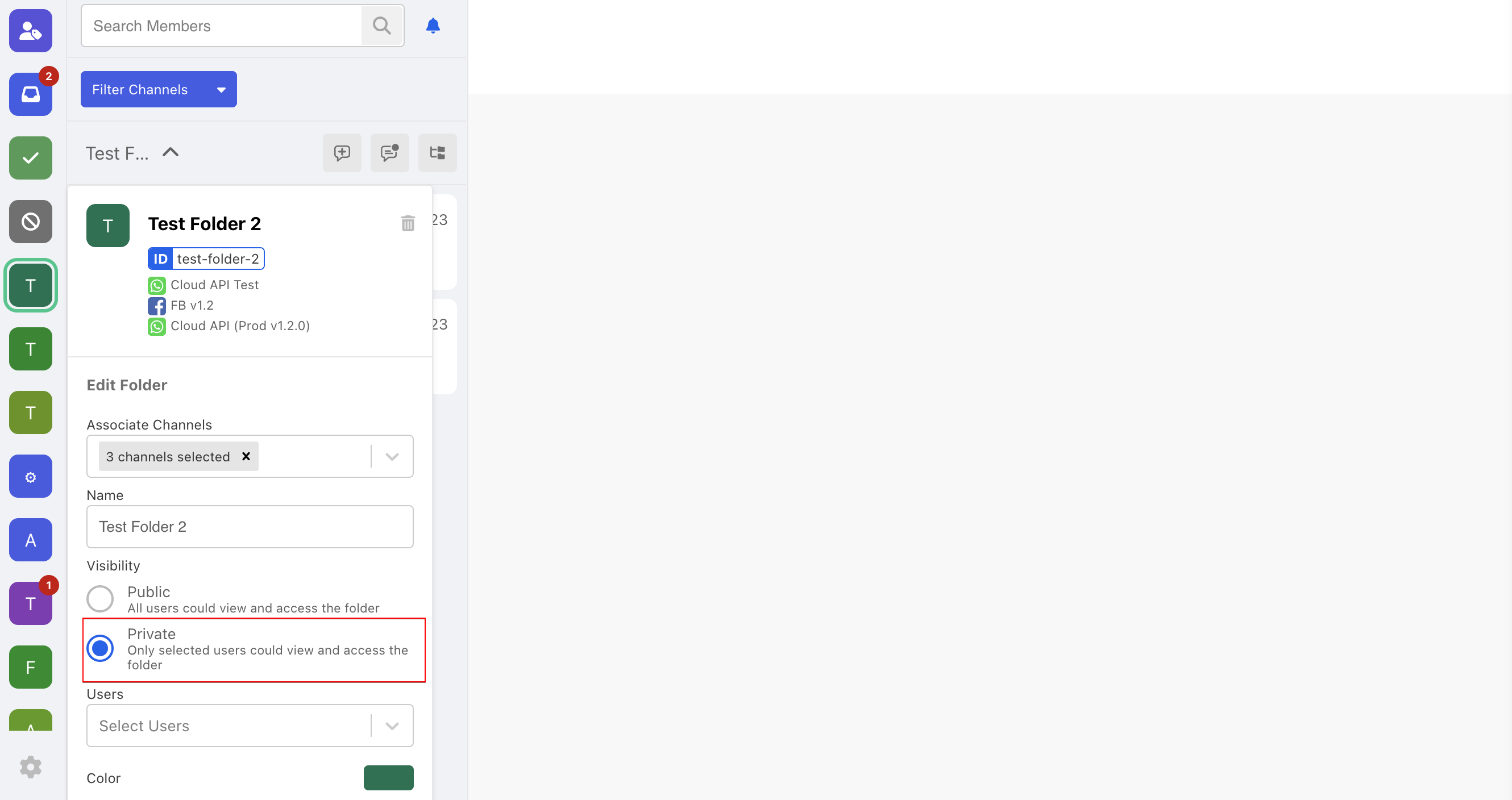Click the search magnifier icon
Viewport: 1512px width, 800px height.
[x=381, y=26]
